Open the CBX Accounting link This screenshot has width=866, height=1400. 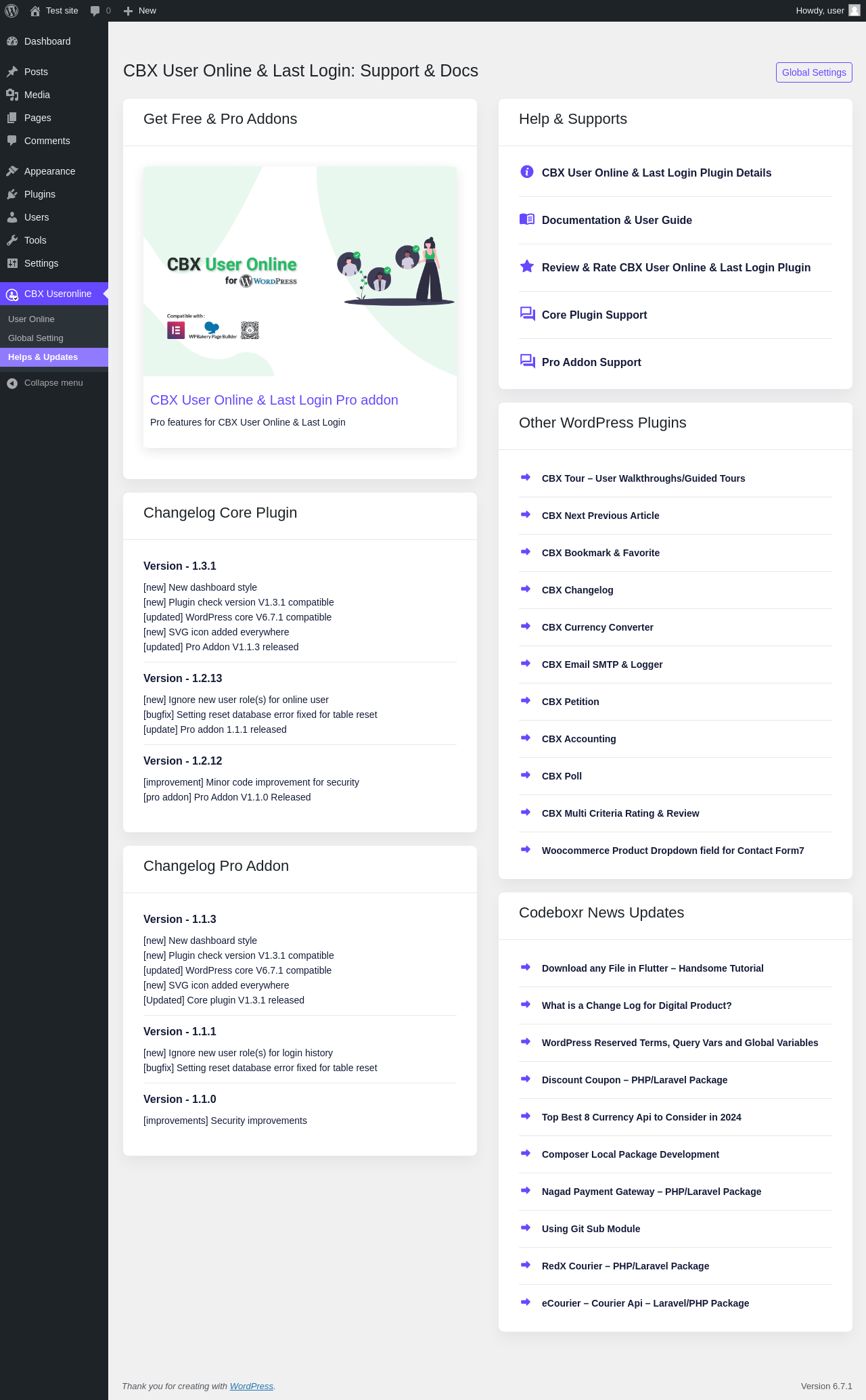(579, 739)
